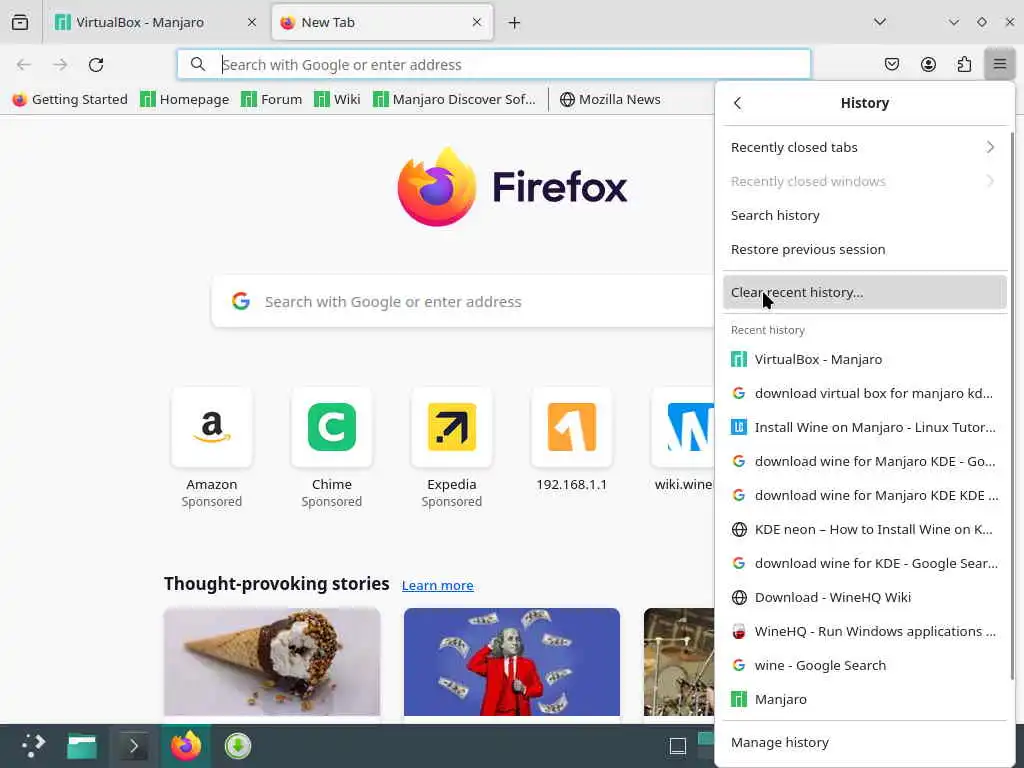Open Install Wine on Manjaro history entry
The image size is (1024, 768).
865,427
